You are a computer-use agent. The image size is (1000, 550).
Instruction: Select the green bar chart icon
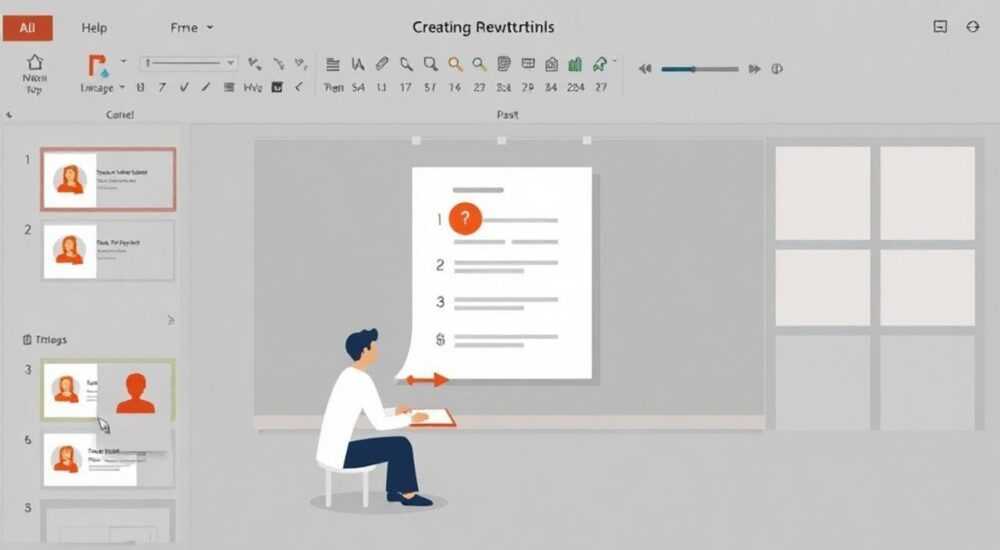(575, 64)
